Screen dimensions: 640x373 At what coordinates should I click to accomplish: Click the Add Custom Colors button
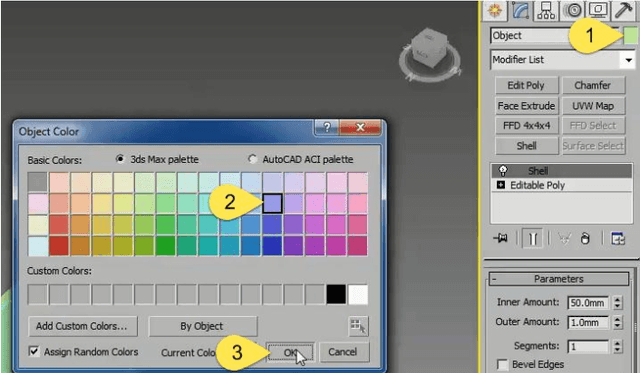click(83, 326)
